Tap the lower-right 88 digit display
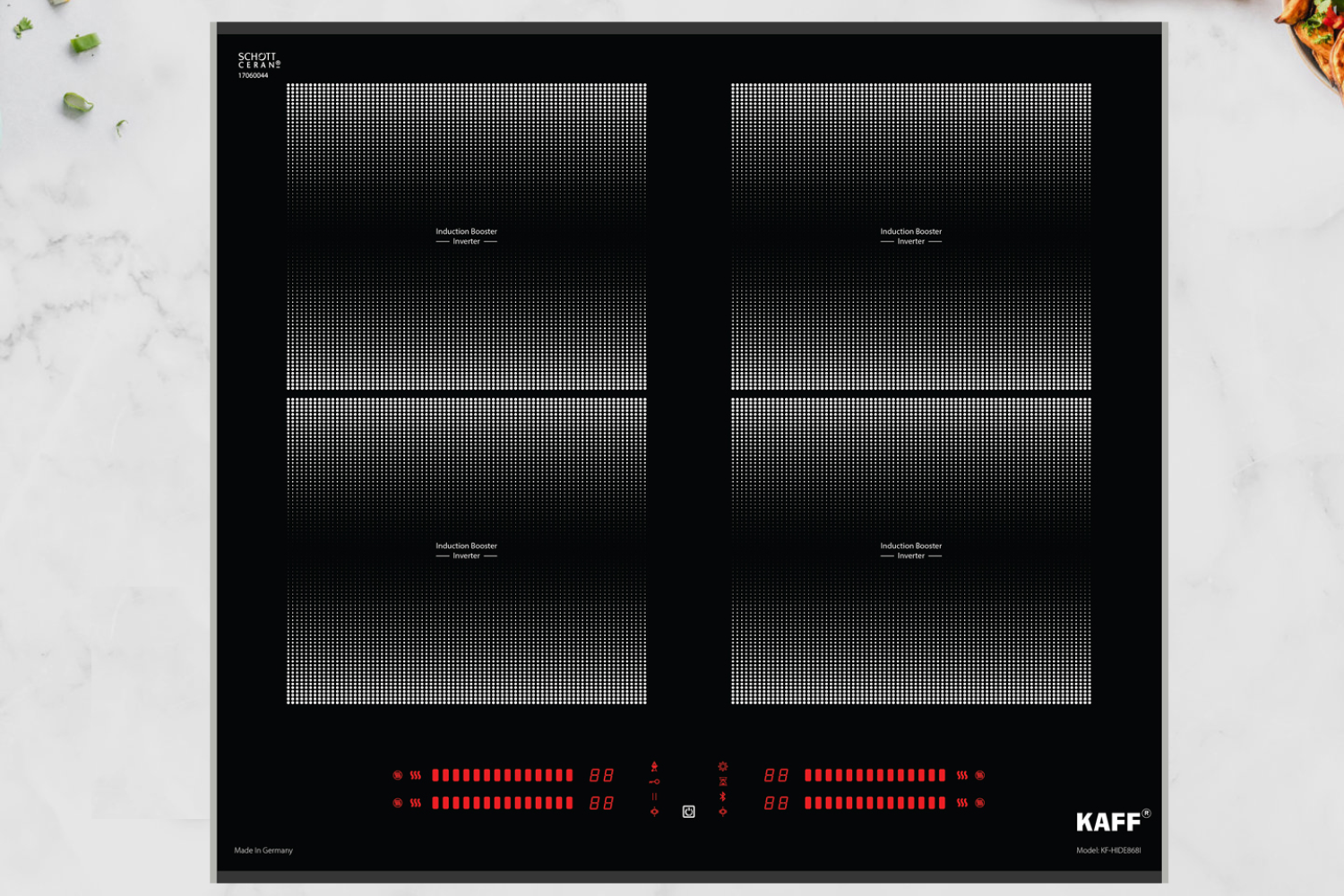This screenshot has width=1344, height=896. point(776,803)
